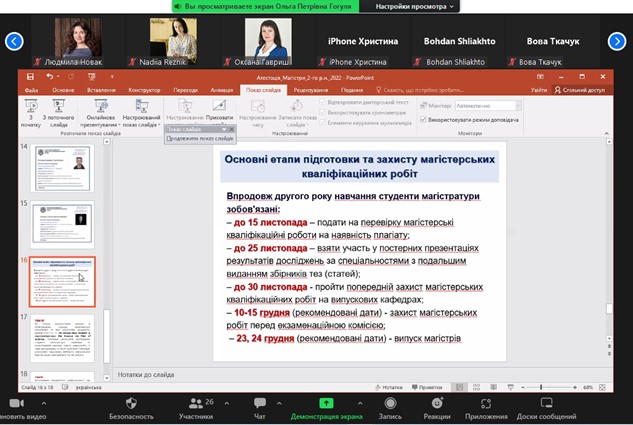The height and width of the screenshot is (425, 633).
Task: Switch to normal view in status bar
Action: [x=459, y=387]
